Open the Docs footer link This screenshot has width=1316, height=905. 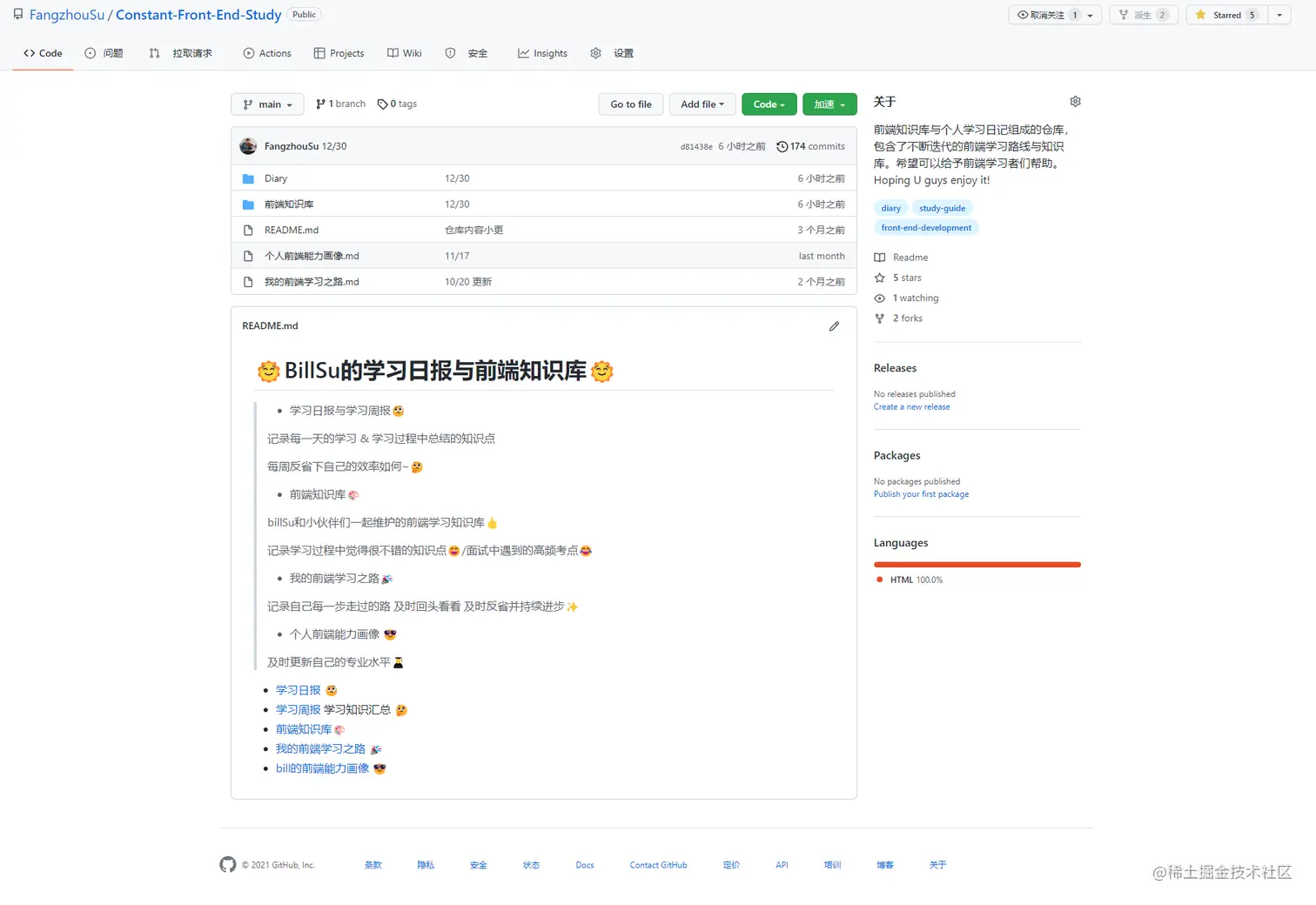[585, 865]
